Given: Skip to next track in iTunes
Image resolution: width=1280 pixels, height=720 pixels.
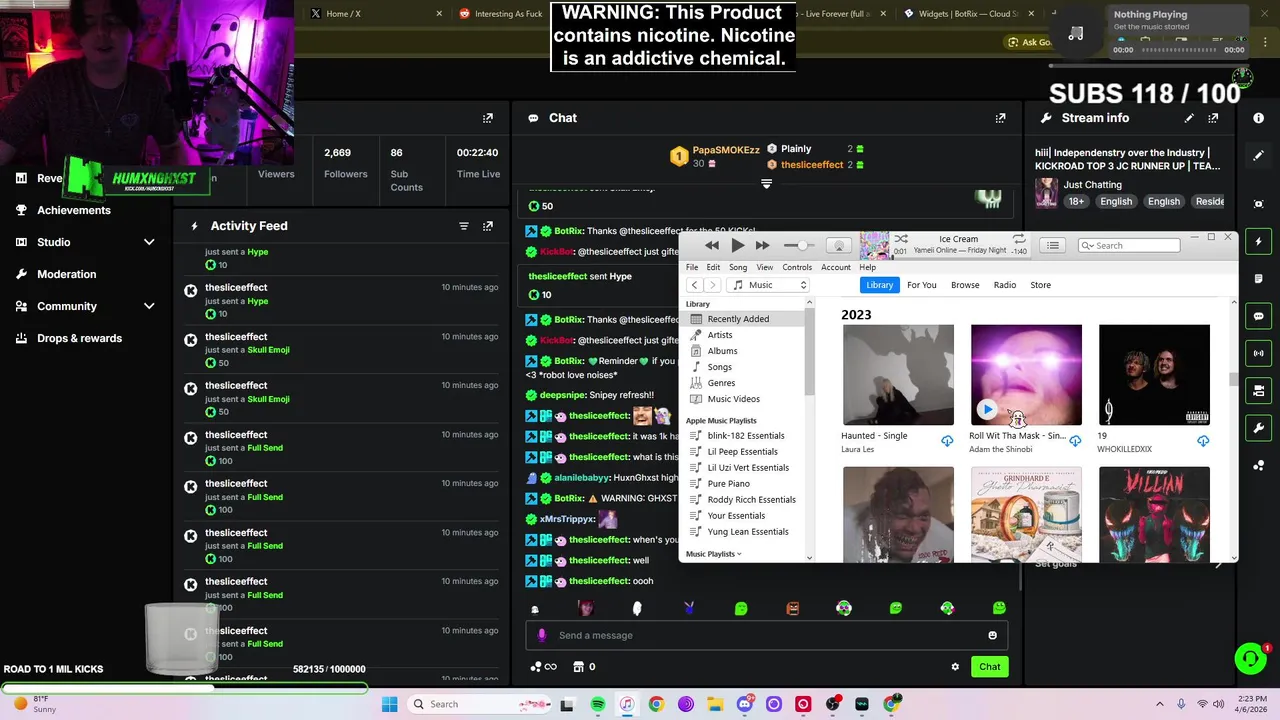Looking at the screenshot, I should tap(763, 245).
